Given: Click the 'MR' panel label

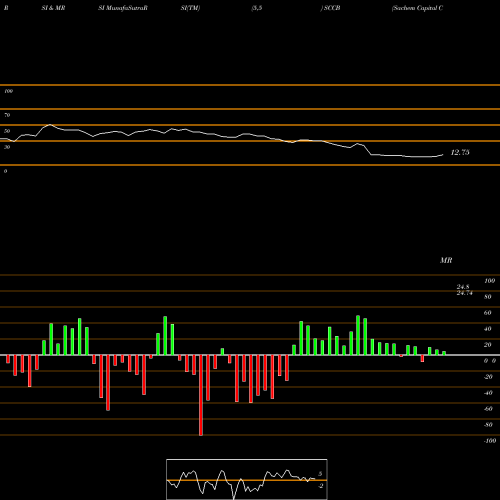Looking at the screenshot, I should (x=446, y=260).
